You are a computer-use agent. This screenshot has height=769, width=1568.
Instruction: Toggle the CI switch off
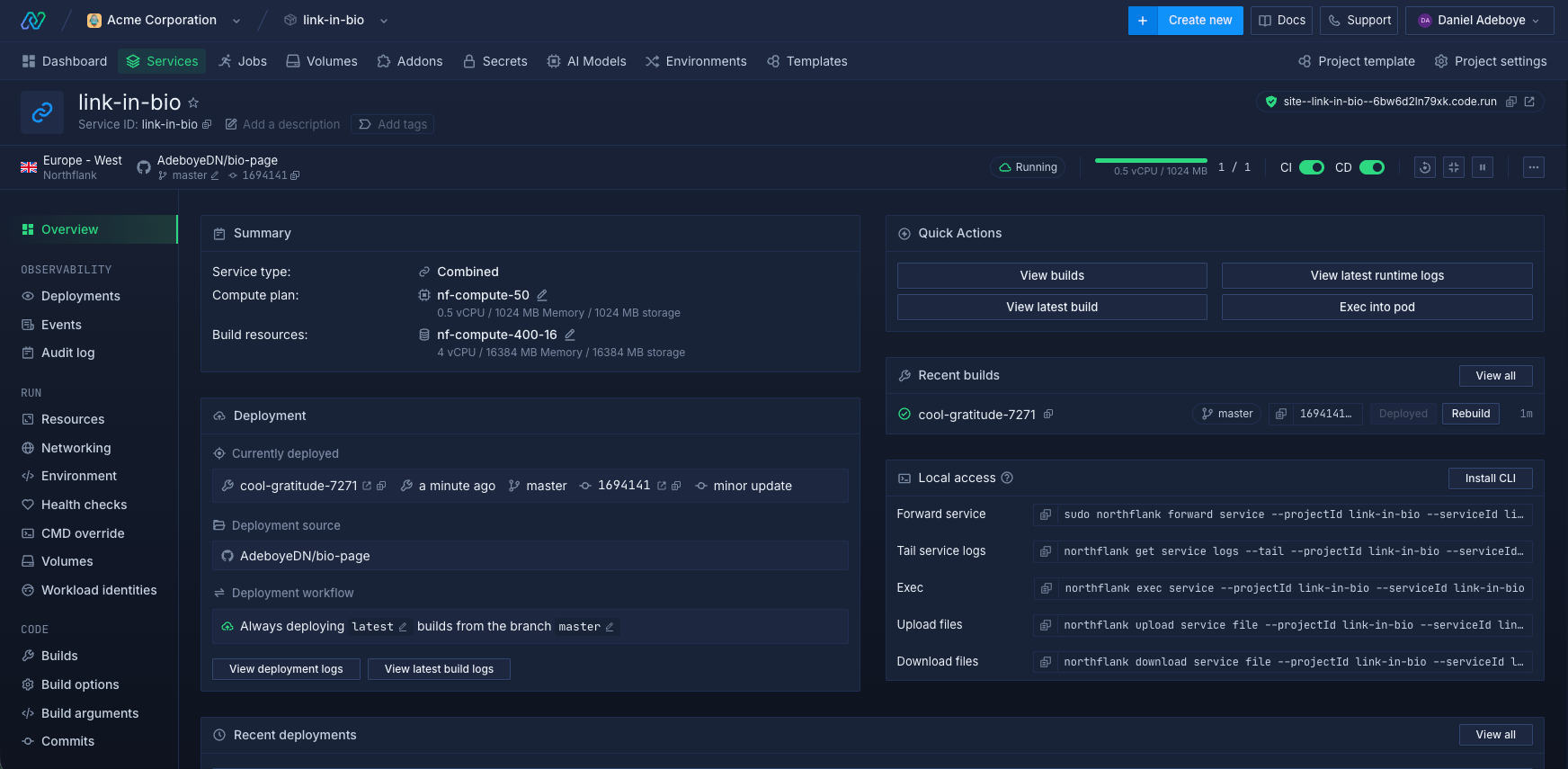click(x=1312, y=167)
